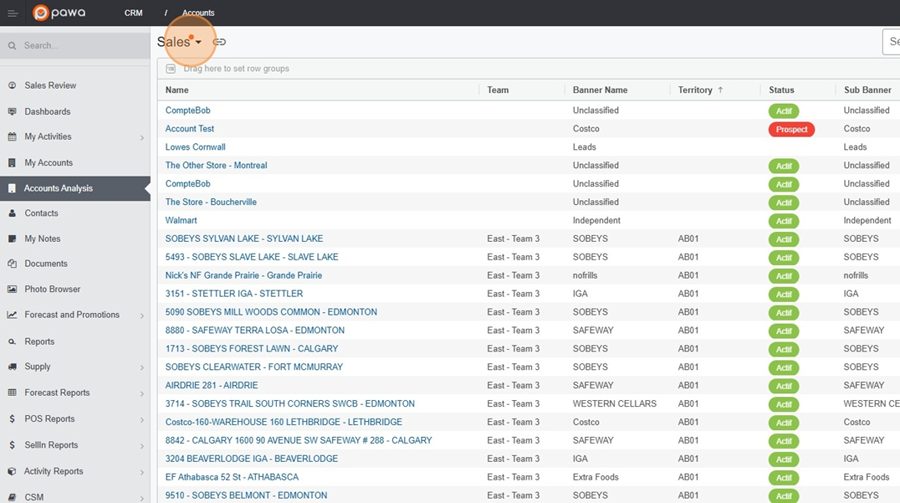Open EF Athabasca 52 St - ATHABASCA account
The width and height of the screenshot is (900, 503).
pyautogui.click(x=232, y=477)
